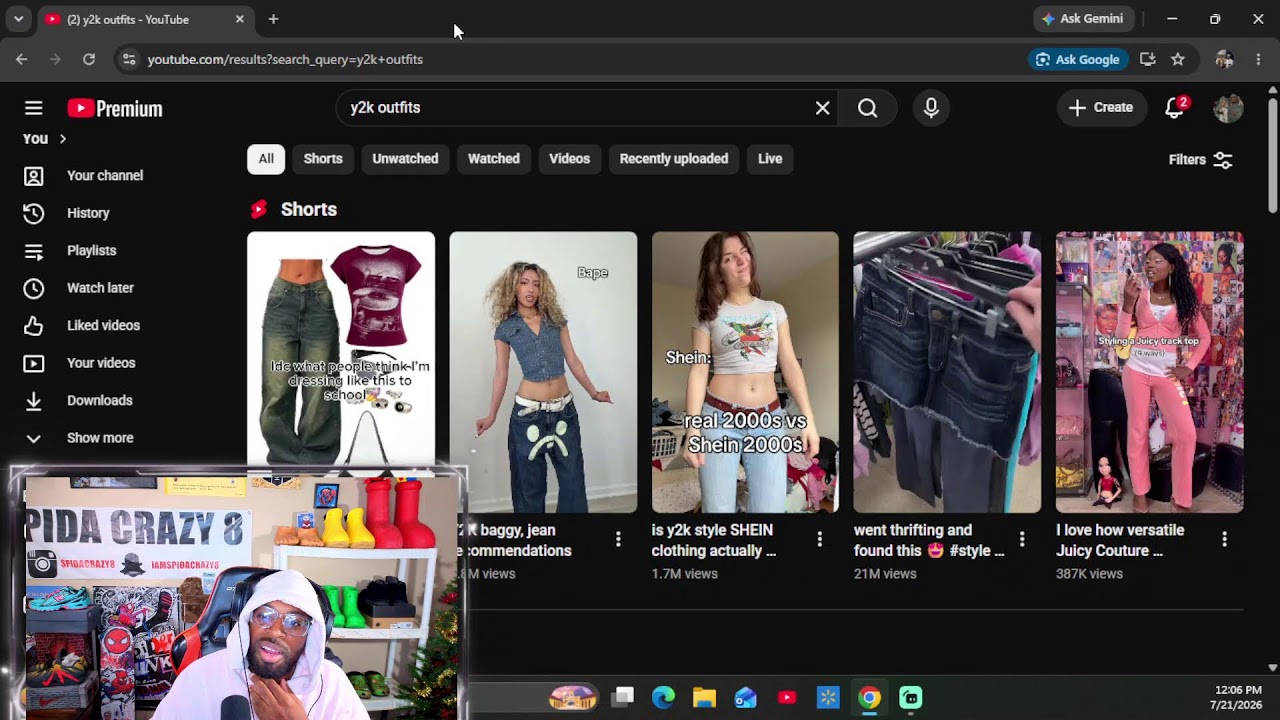The height and width of the screenshot is (720, 1280).
Task: Reload the page in Chrome
Action: coord(89,59)
